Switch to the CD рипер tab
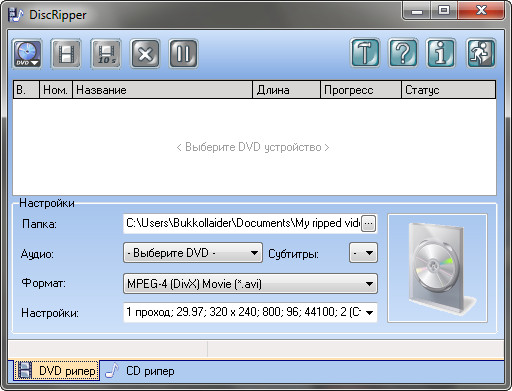 tap(140, 371)
